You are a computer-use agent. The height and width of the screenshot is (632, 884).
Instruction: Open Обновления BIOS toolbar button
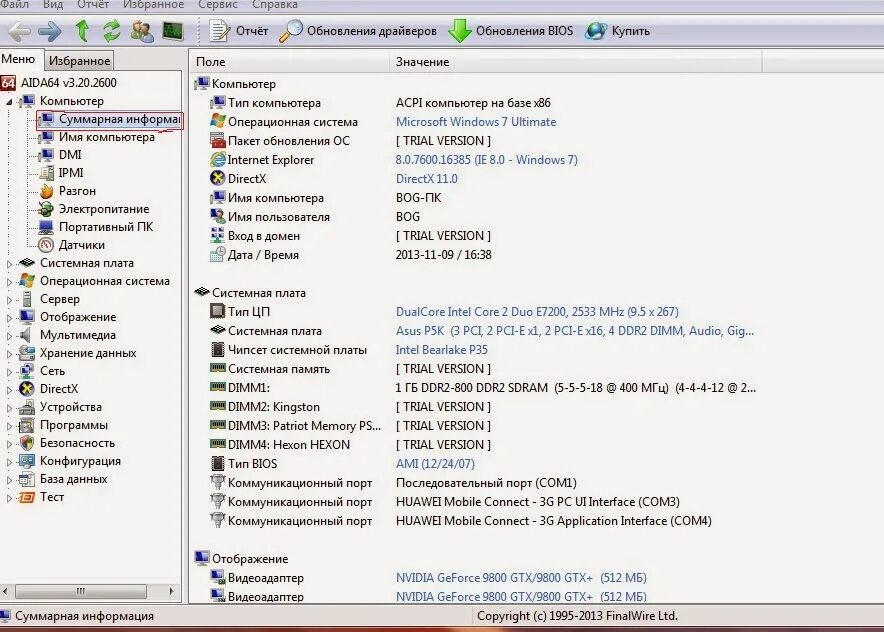(511, 31)
